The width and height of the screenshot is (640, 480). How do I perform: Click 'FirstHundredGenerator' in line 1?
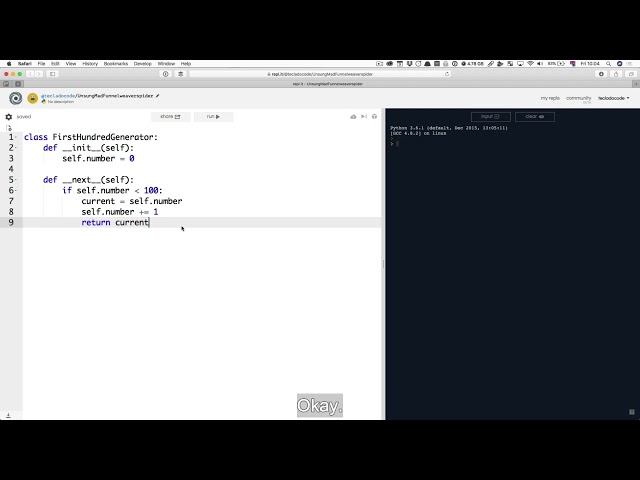(x=105, y=137)
